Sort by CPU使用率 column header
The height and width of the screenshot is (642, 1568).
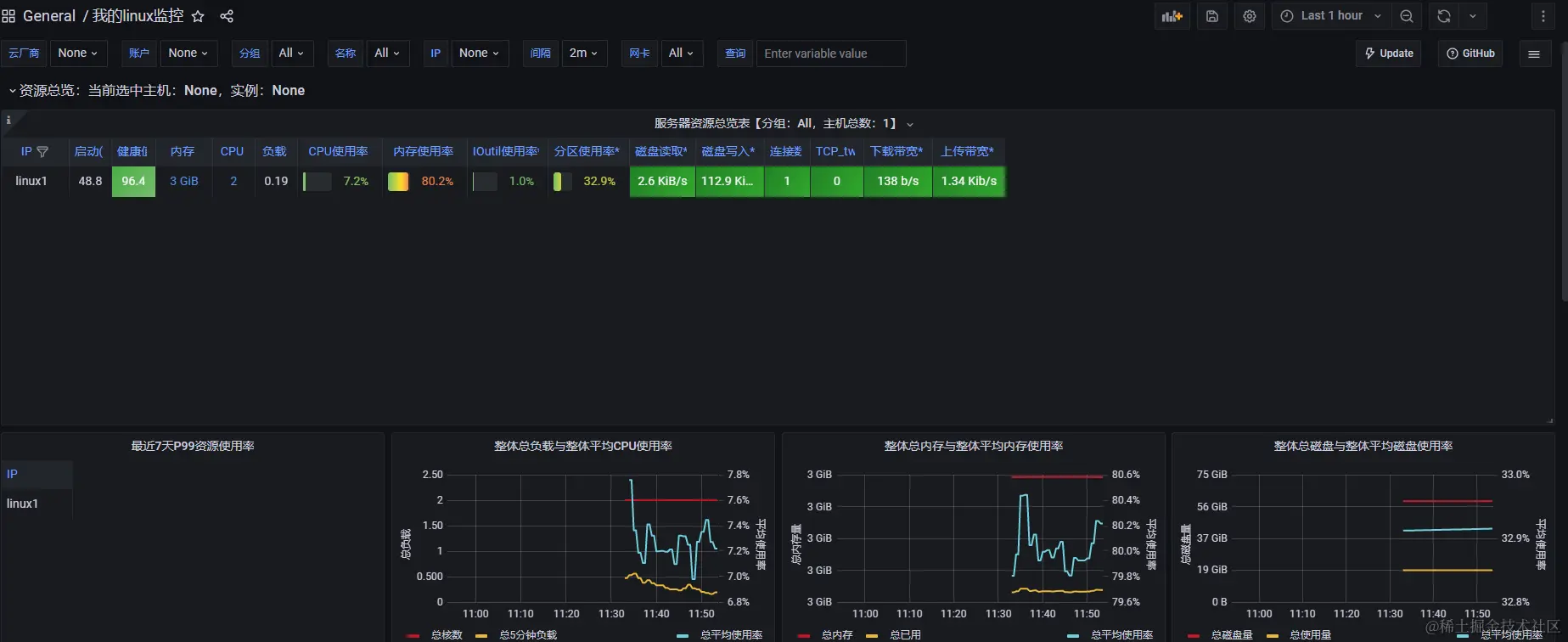click(x=338, y=151)
